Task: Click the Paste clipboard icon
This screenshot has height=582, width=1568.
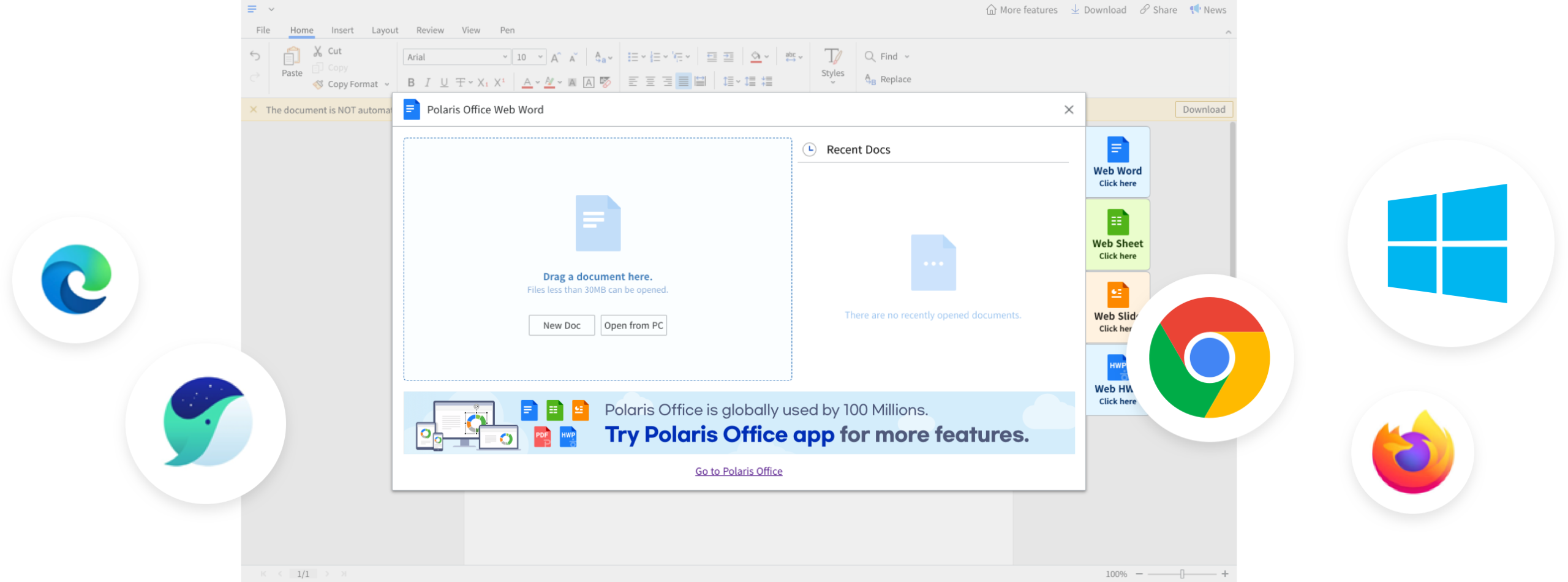Action: point(292,57)
